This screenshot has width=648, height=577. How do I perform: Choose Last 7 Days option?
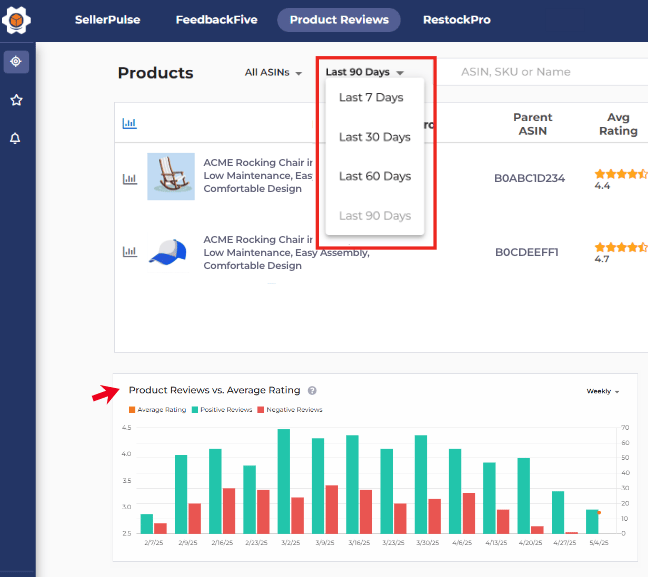coord(371,98)
